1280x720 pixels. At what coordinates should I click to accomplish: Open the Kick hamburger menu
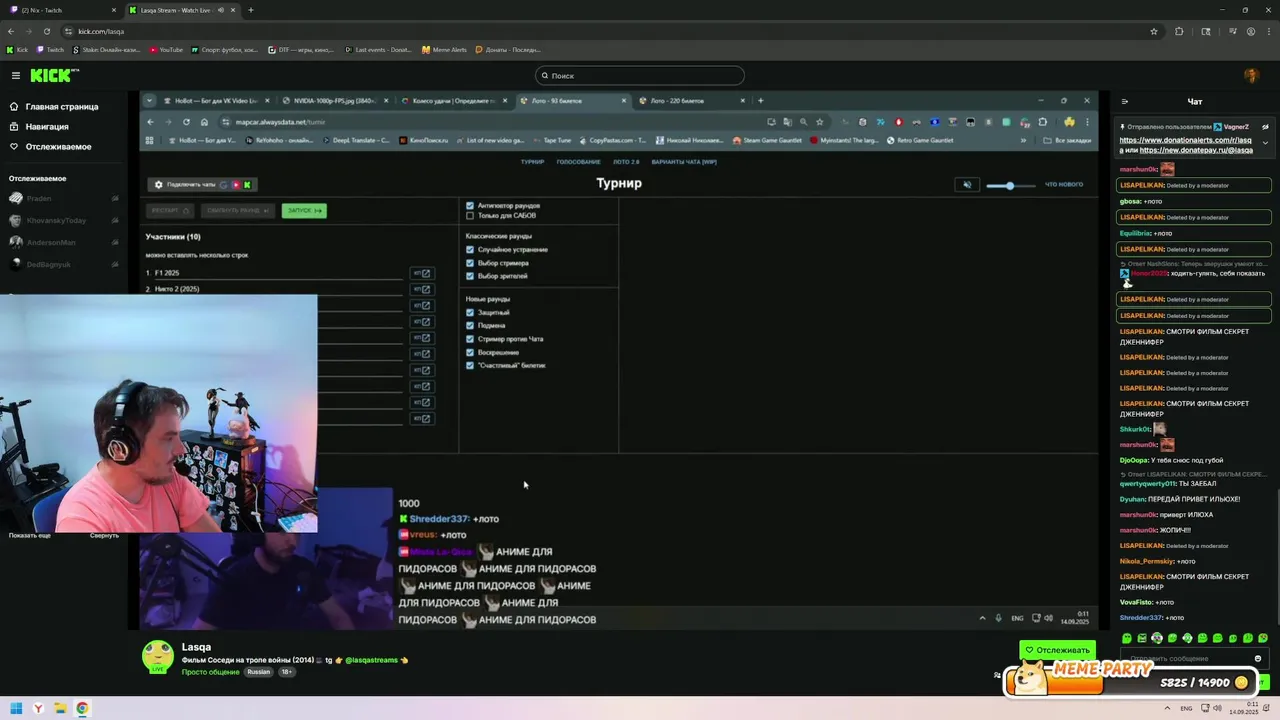click(16, 75)
